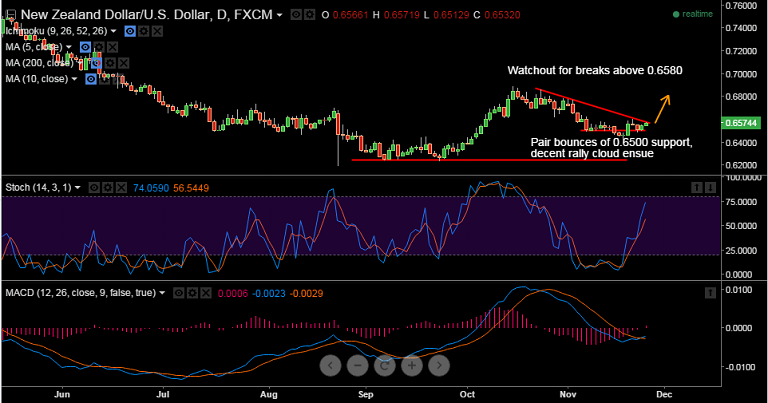
Task: Click the Stoch value 74.0590
Action: click(x=151, y=188)
